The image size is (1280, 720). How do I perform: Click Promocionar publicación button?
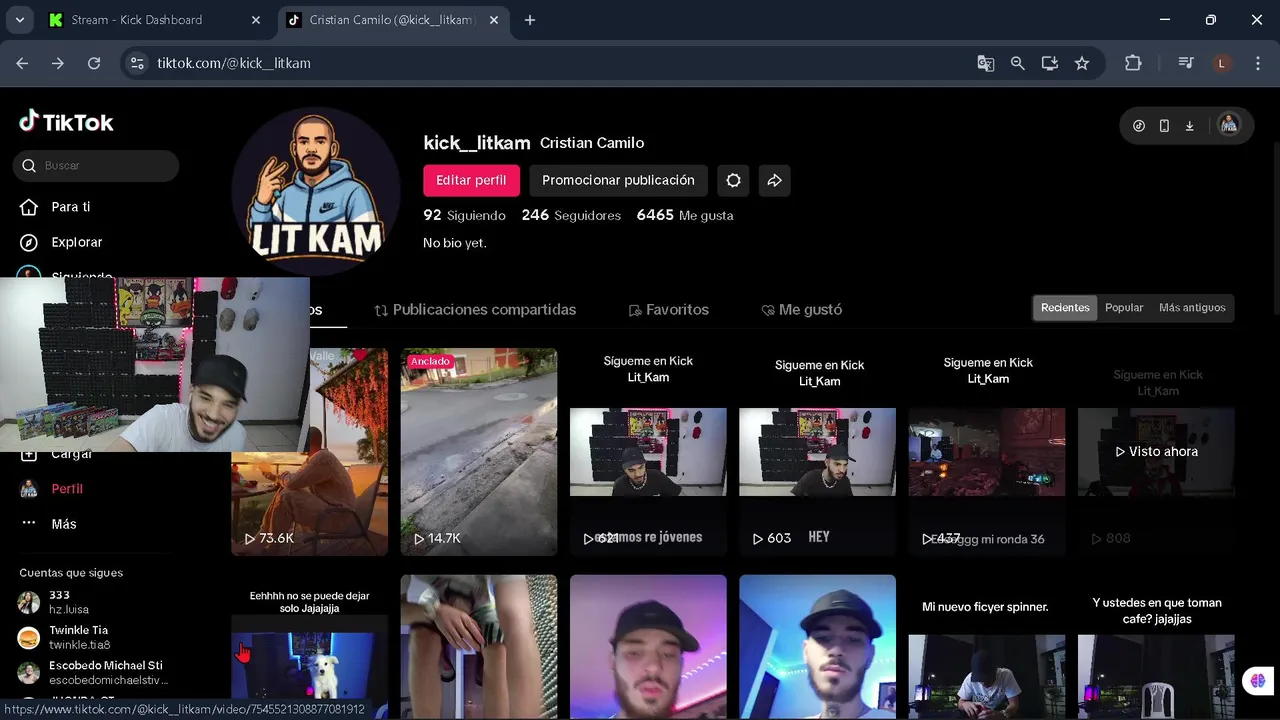pos(618,180)
